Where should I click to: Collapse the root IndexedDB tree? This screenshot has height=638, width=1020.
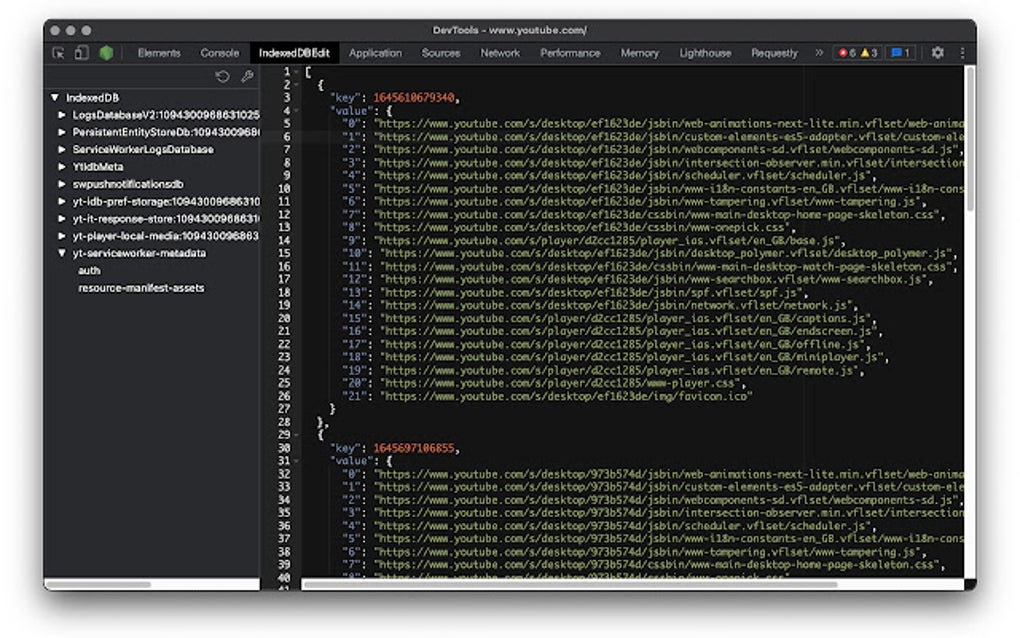click(x=55, y=98)
